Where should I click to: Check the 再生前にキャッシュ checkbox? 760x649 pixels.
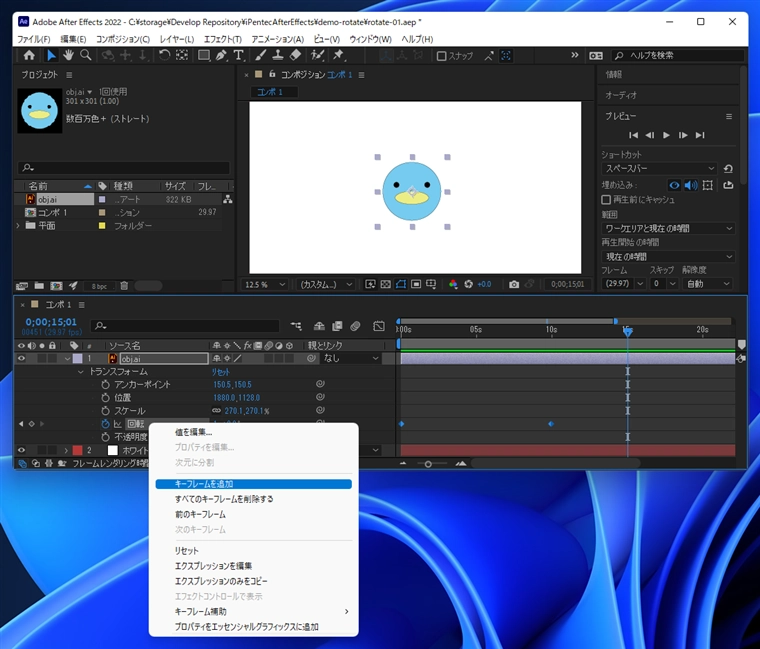606,200
